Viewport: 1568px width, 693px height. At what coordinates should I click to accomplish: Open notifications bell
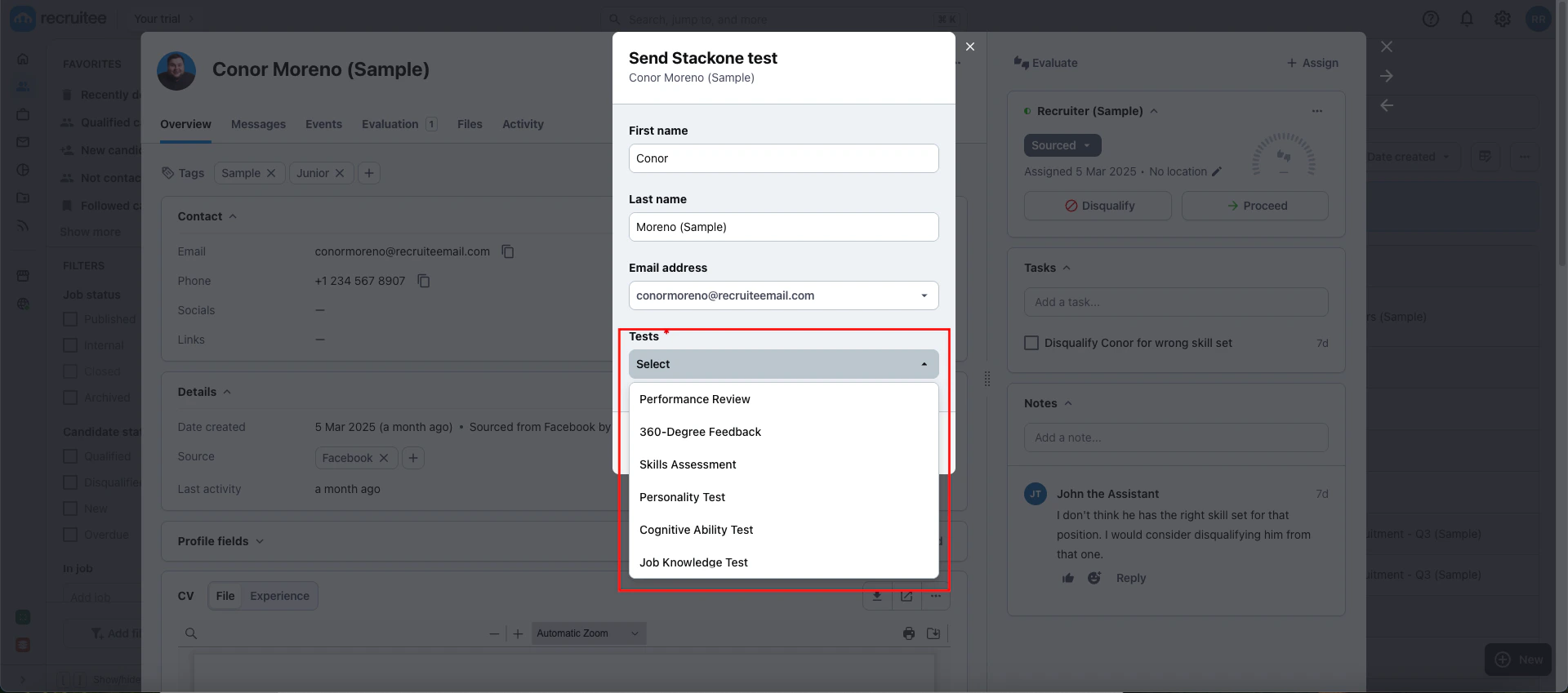[x=1467, y=19]
